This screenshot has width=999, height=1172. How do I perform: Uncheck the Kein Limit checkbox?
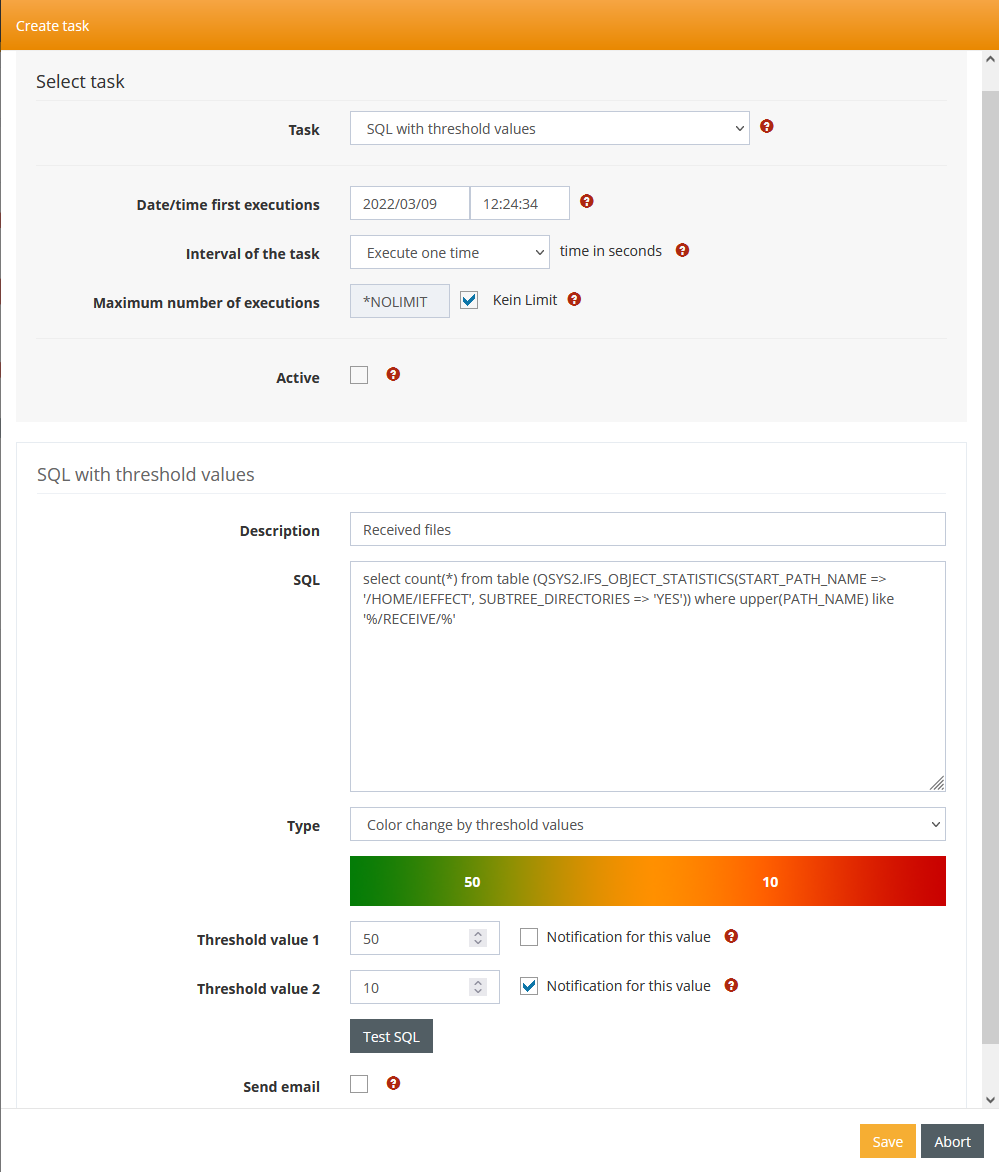pyautogui.click(x=469, y=300)
